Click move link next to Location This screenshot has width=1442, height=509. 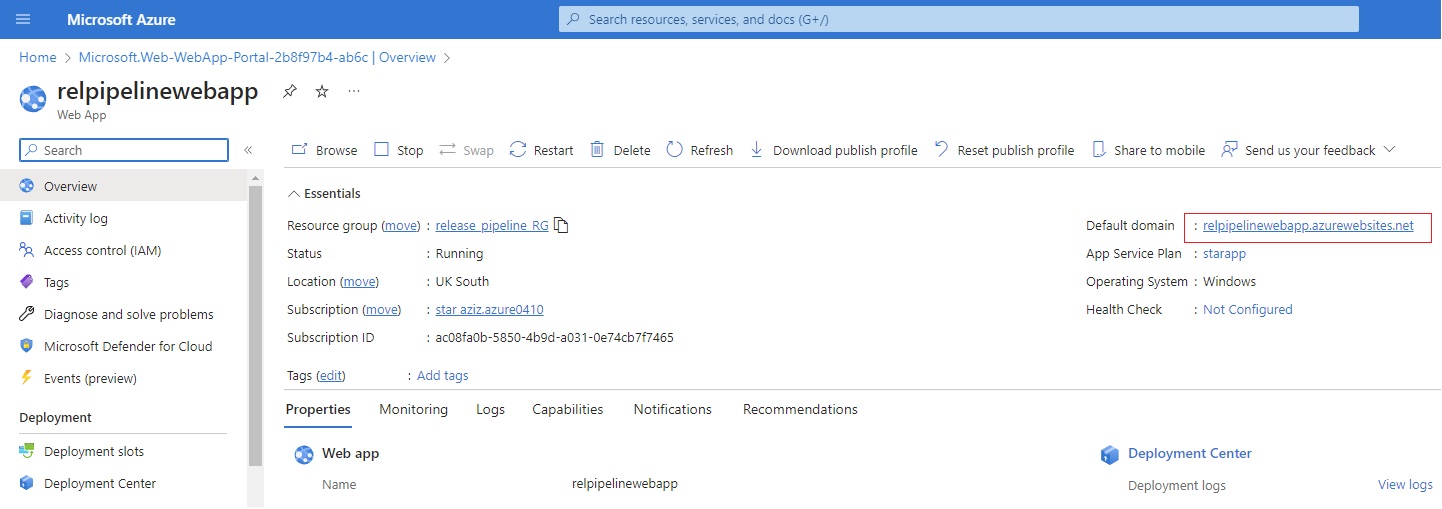pos(360,282)
